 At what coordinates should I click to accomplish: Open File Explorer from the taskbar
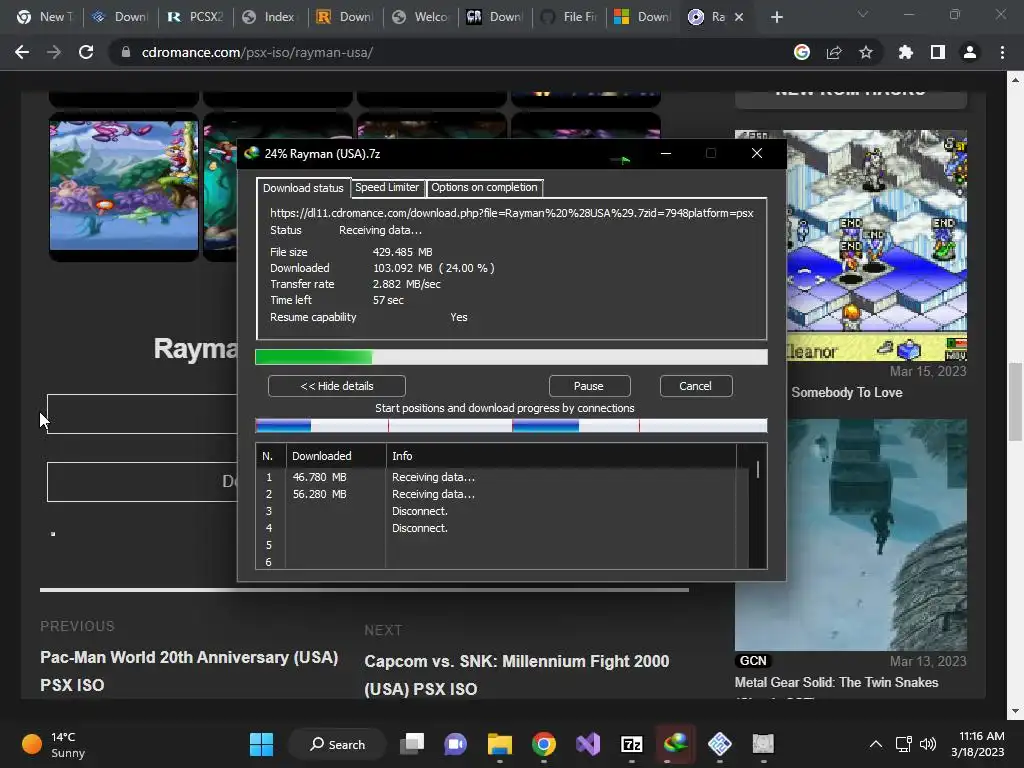pyautogui.click(x=499, y=744)
